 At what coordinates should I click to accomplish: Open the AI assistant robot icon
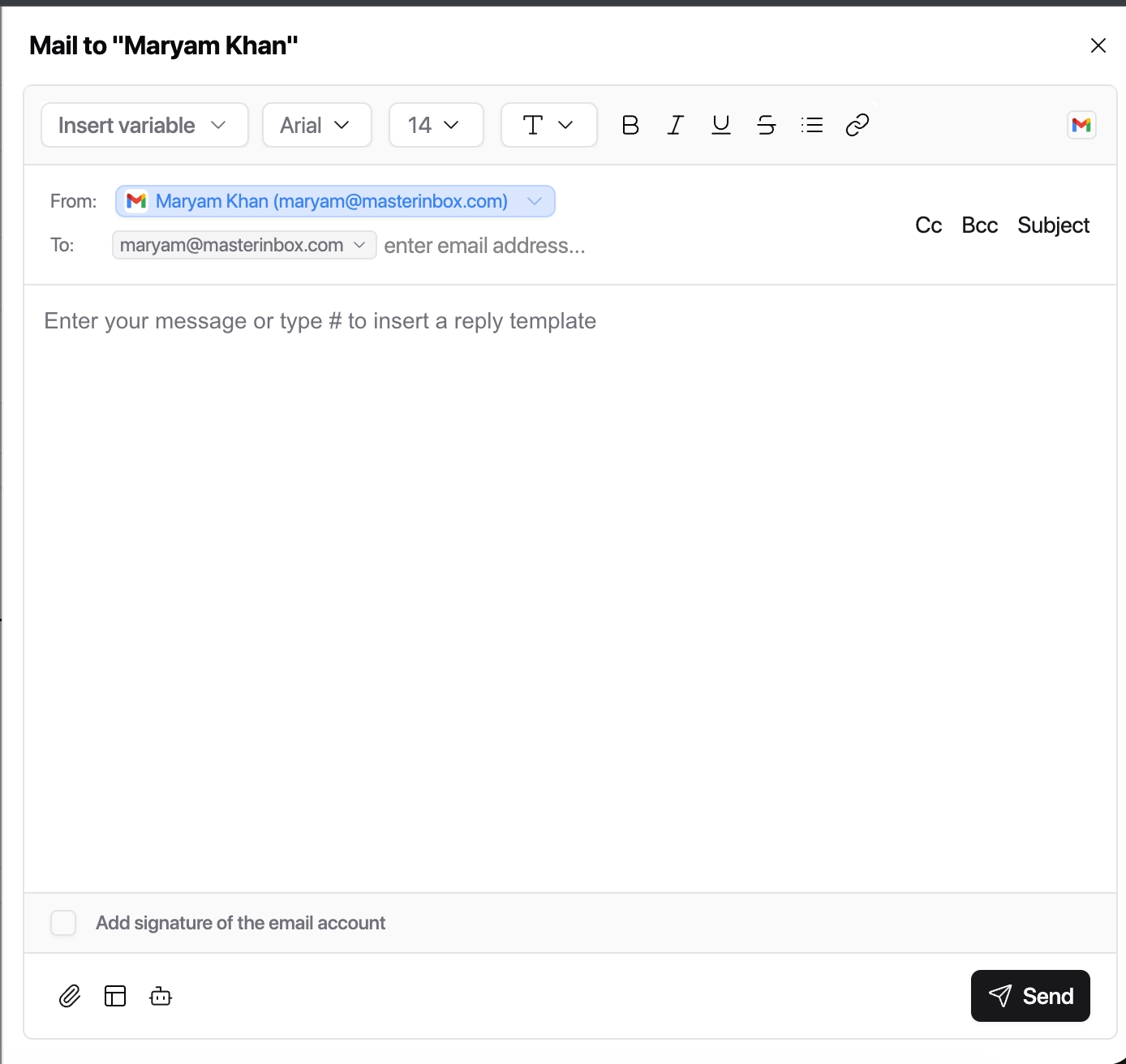(160, 996)
